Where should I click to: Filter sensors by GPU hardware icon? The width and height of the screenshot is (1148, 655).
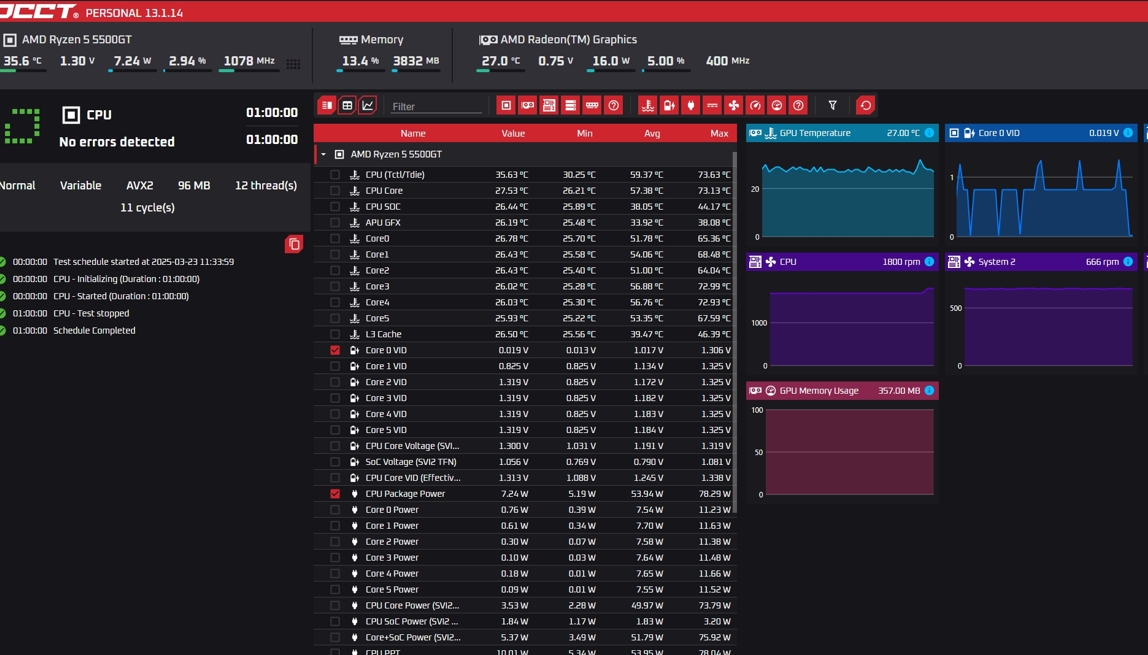tap(527, 105)
